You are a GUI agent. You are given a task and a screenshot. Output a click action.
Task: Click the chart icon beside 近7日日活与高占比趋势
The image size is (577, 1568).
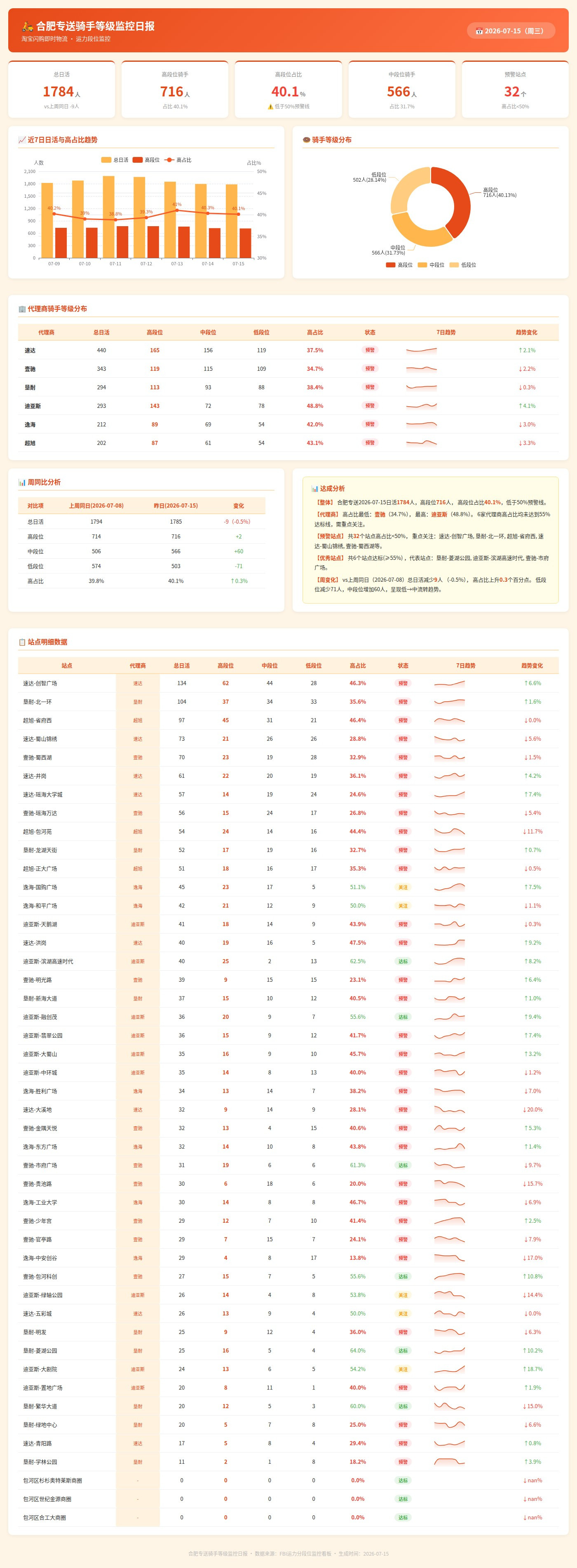(22, 140)
